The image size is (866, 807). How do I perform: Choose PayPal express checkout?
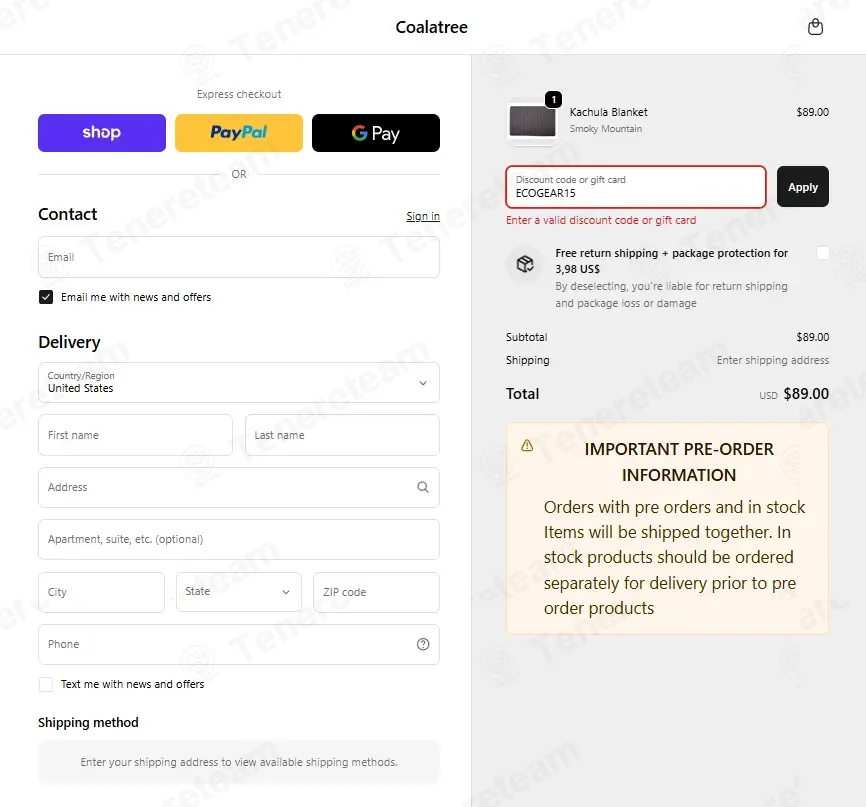tap(239, 133)
